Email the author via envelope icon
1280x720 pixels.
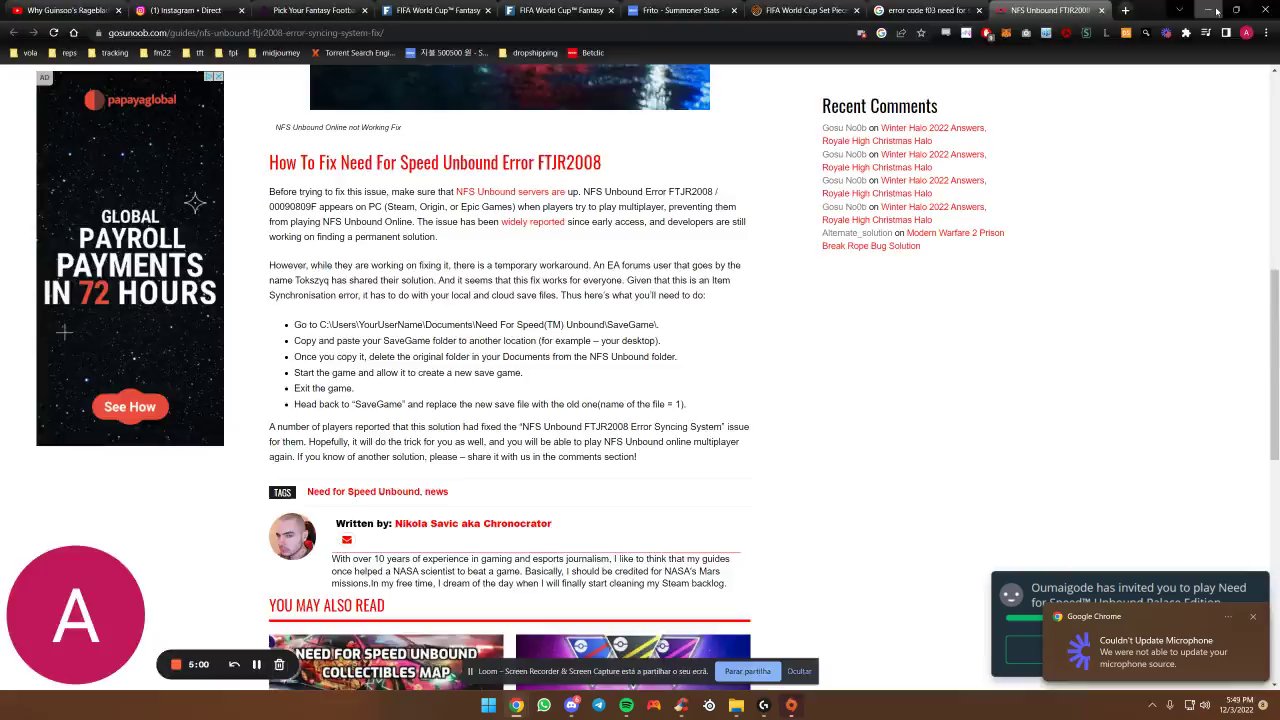tap(346, 540)
